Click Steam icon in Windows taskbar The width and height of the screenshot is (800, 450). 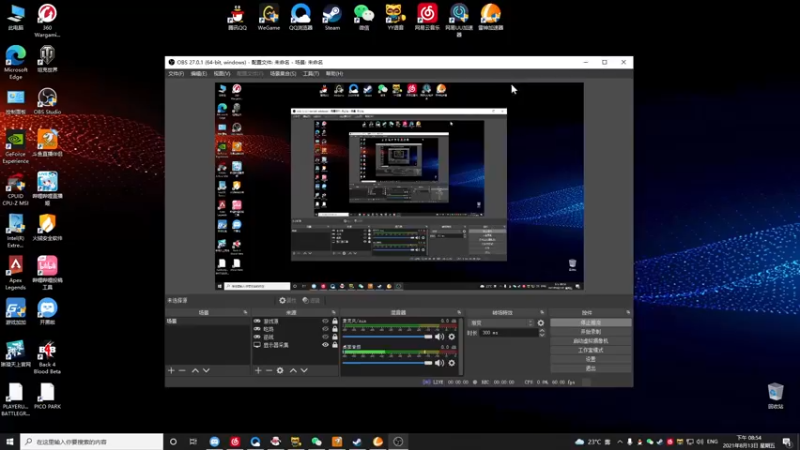tap(357, 442)
